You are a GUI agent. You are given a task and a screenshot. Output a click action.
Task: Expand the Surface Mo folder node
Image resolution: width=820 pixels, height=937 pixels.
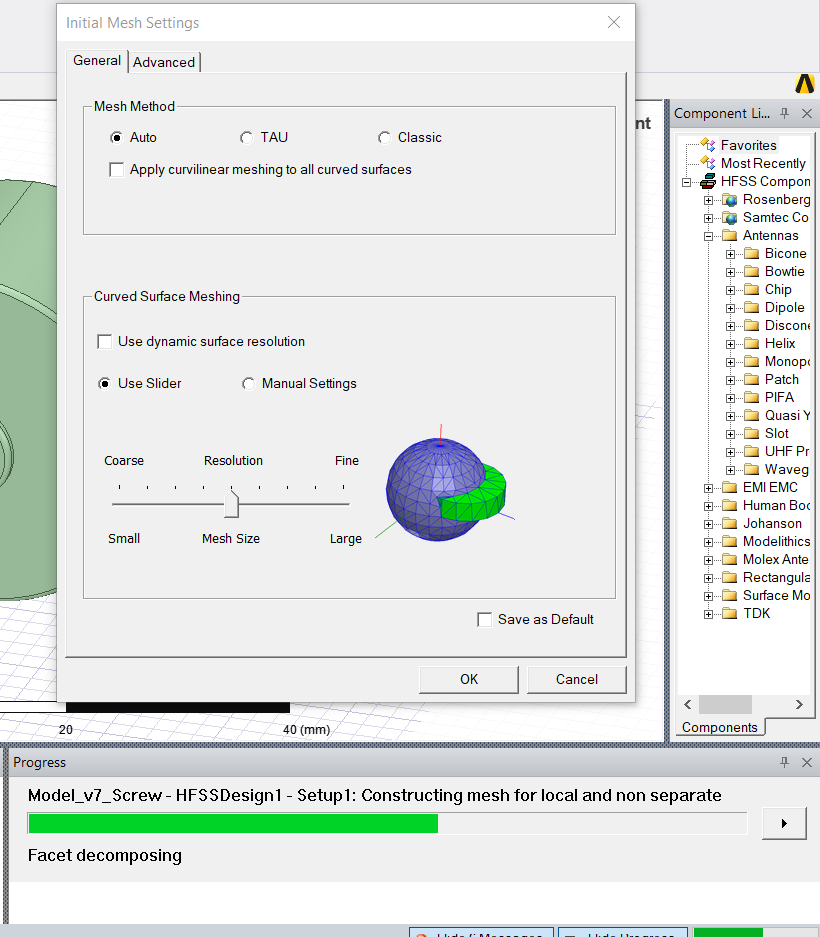pyautogui.click(x=708, y=596)
